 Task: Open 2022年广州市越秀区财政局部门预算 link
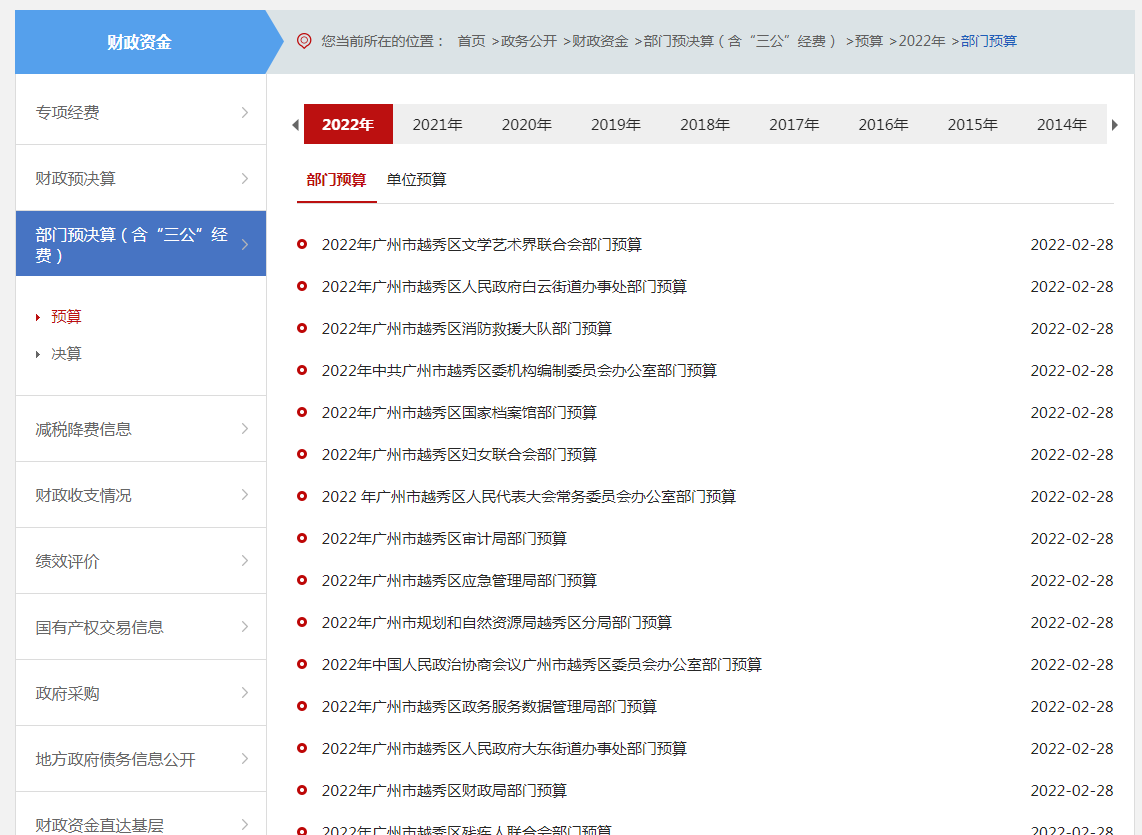tap(444, 791)
